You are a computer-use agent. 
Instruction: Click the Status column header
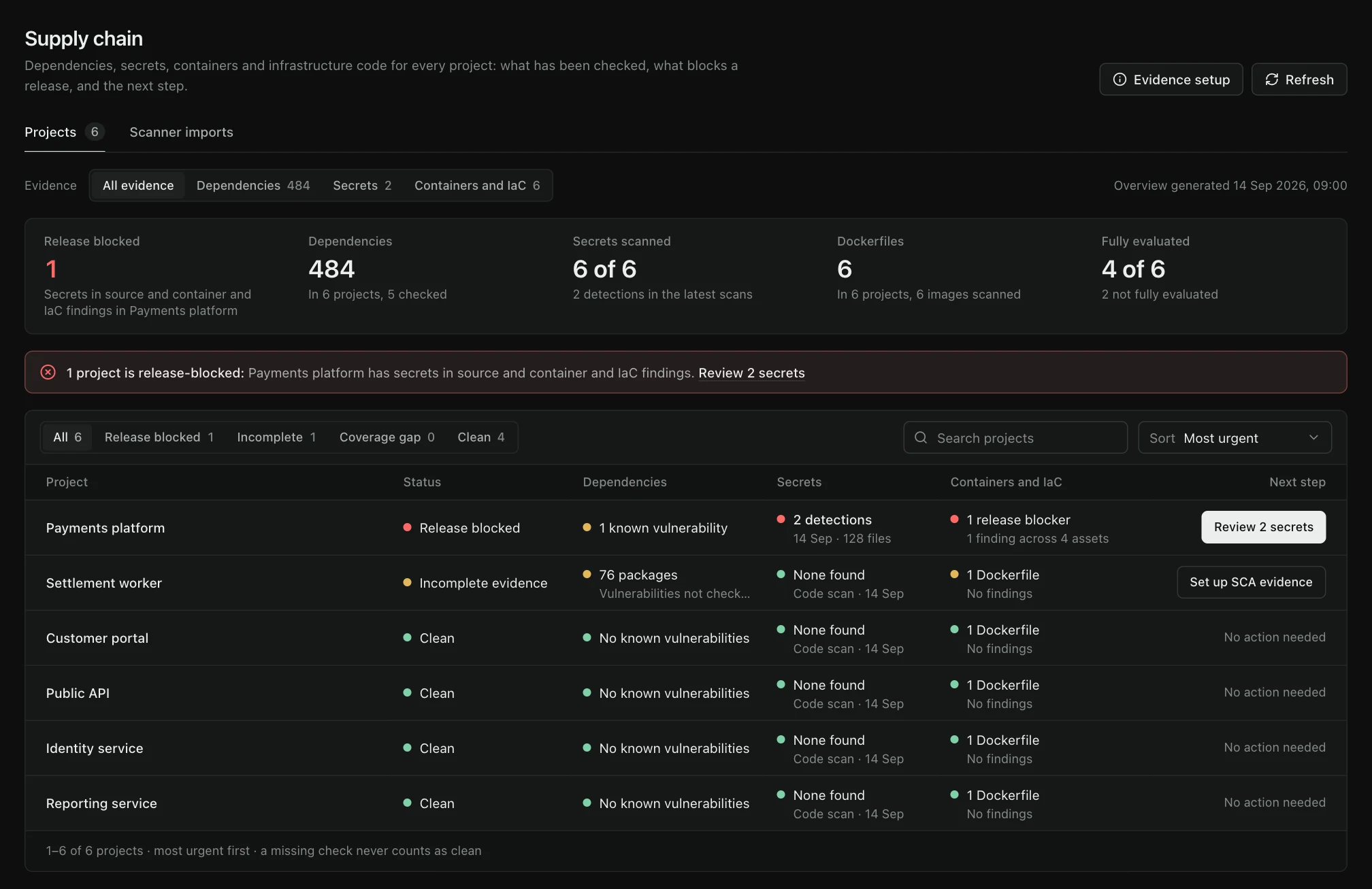(x=422, y=482)
